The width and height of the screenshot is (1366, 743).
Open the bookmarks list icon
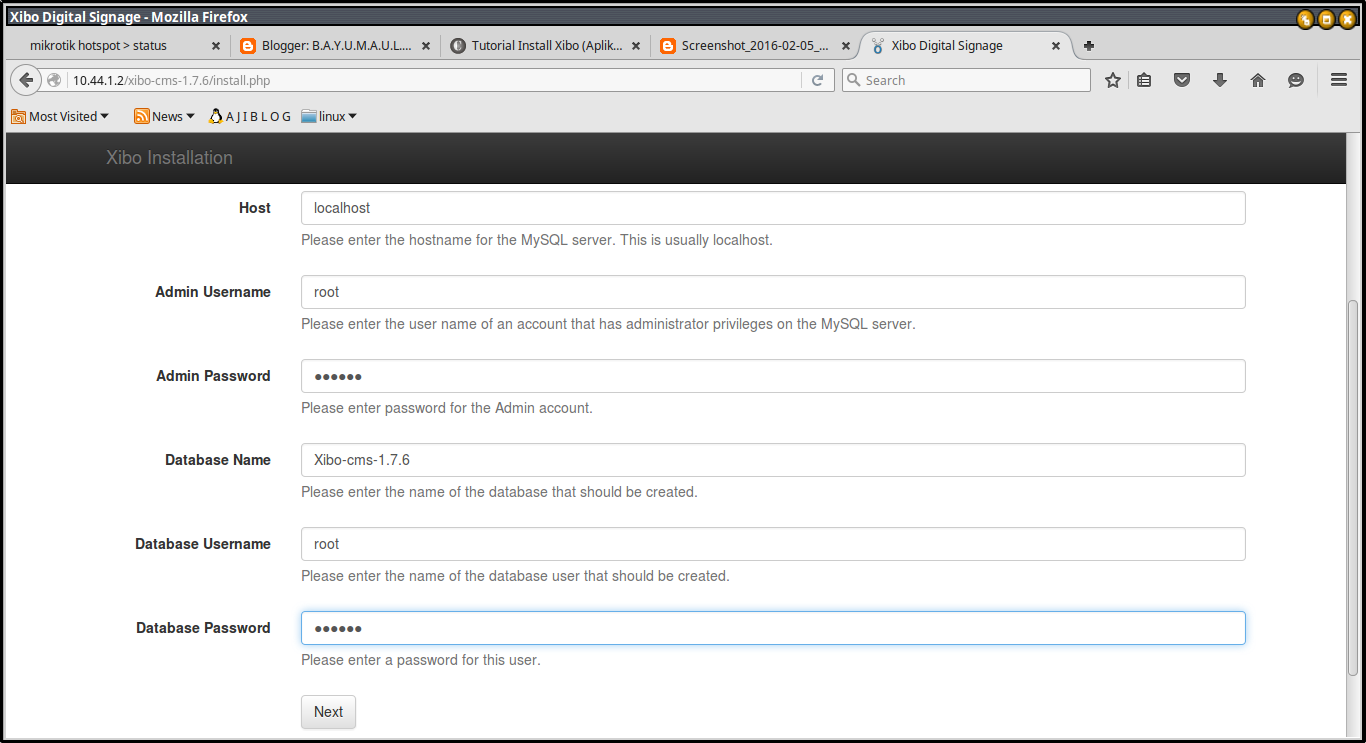pos(1144,80)
